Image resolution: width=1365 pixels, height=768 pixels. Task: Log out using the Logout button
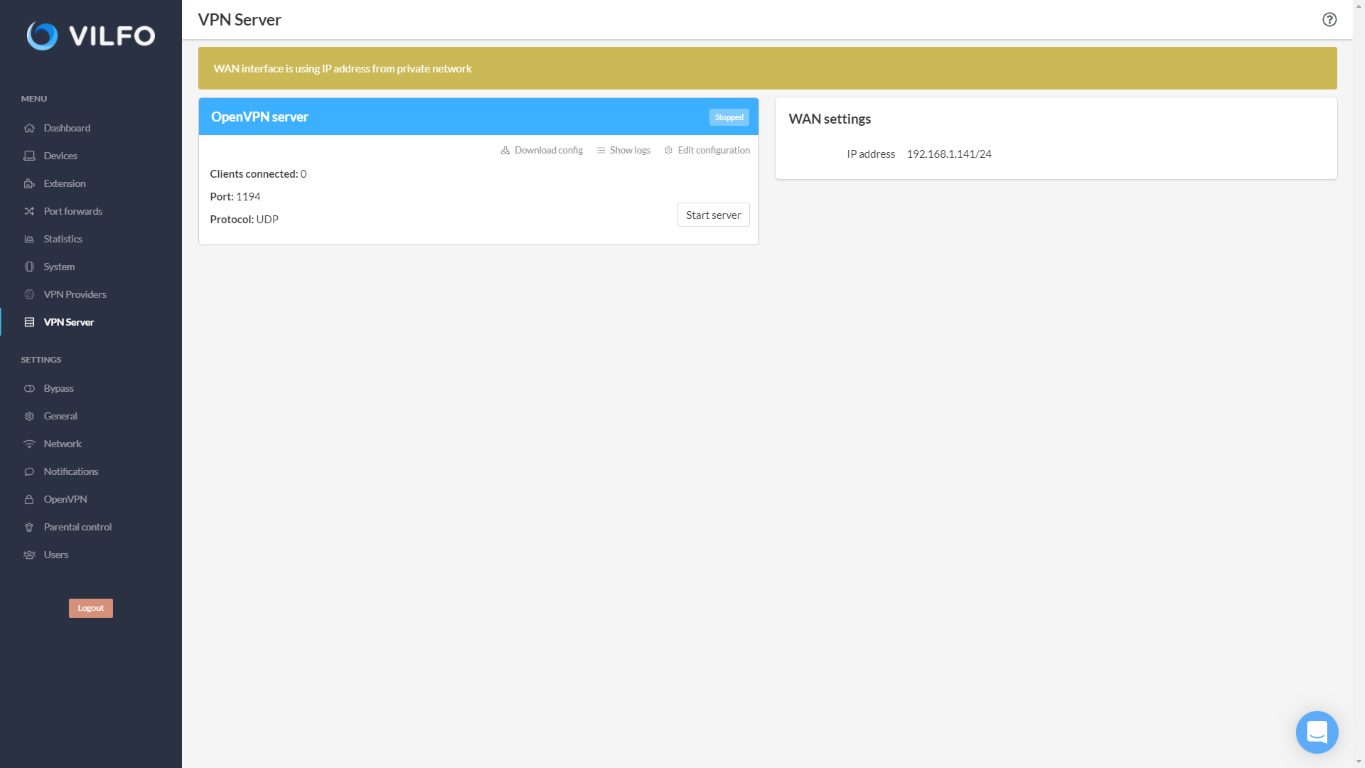pyautogui.click(x=91, y=608)
